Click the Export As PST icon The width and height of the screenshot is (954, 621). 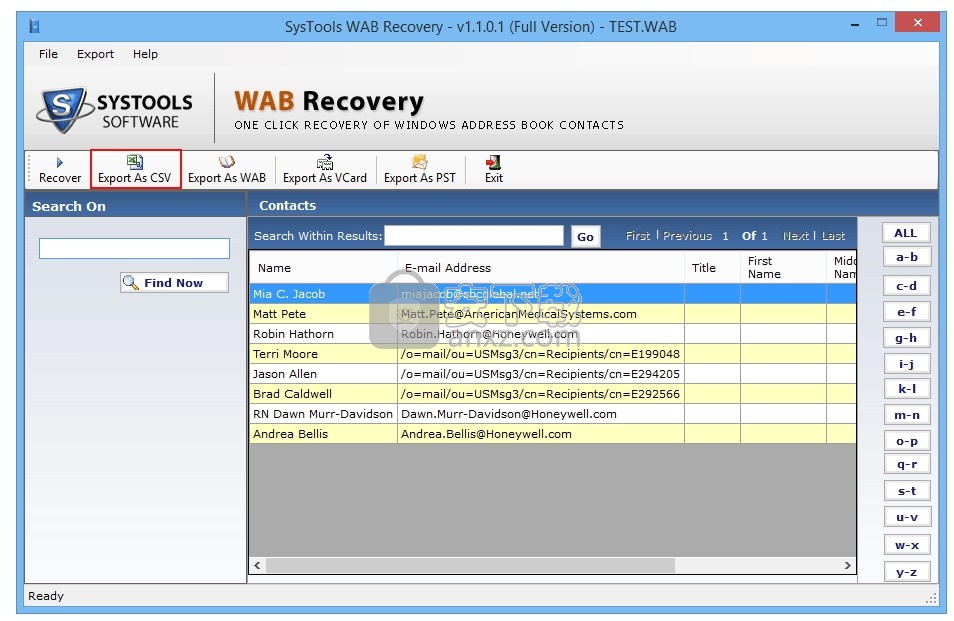(420, 161)
